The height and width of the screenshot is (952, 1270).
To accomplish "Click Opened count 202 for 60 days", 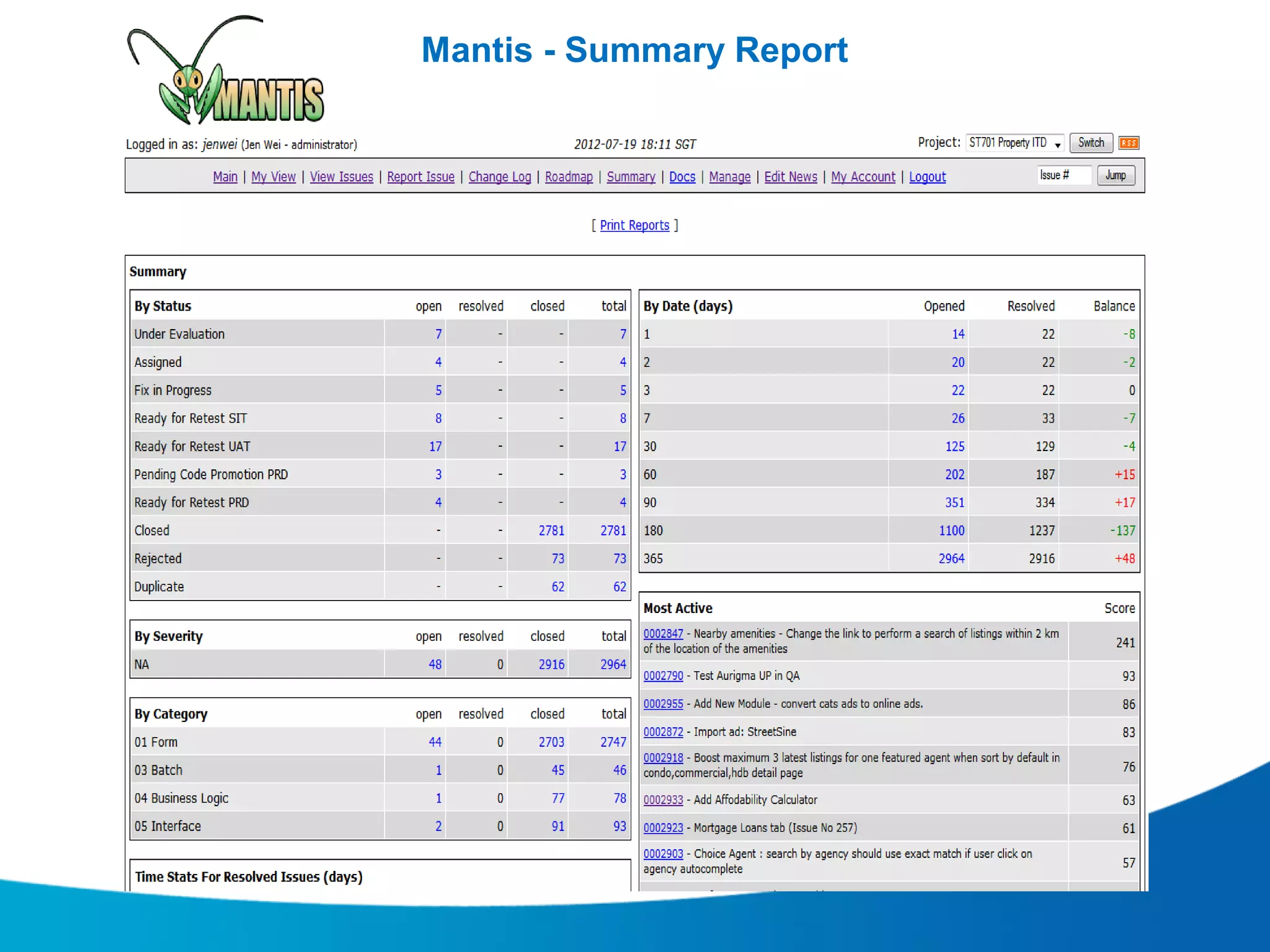I will [x=955, y=474].
